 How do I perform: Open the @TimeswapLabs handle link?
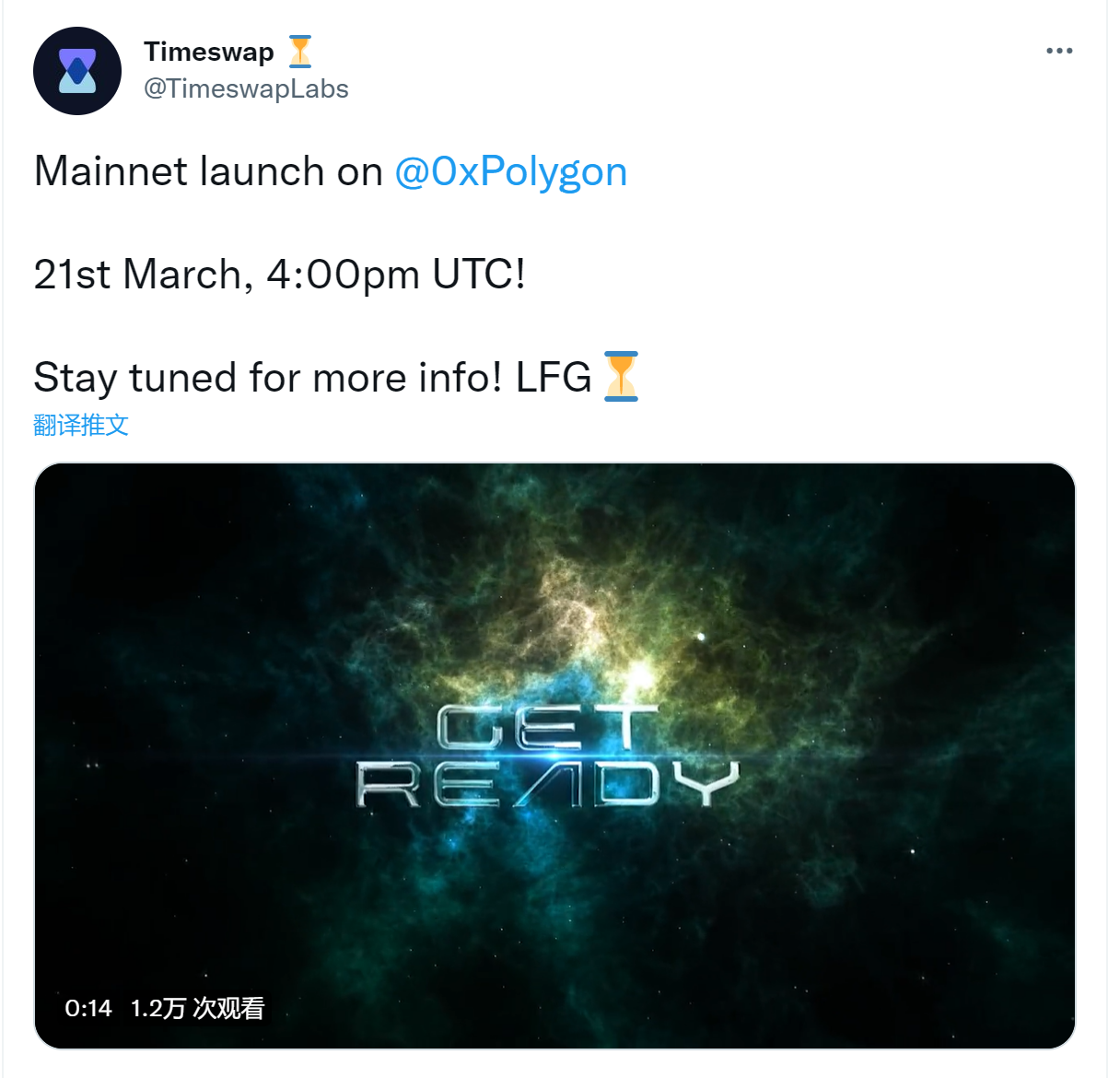247,89
